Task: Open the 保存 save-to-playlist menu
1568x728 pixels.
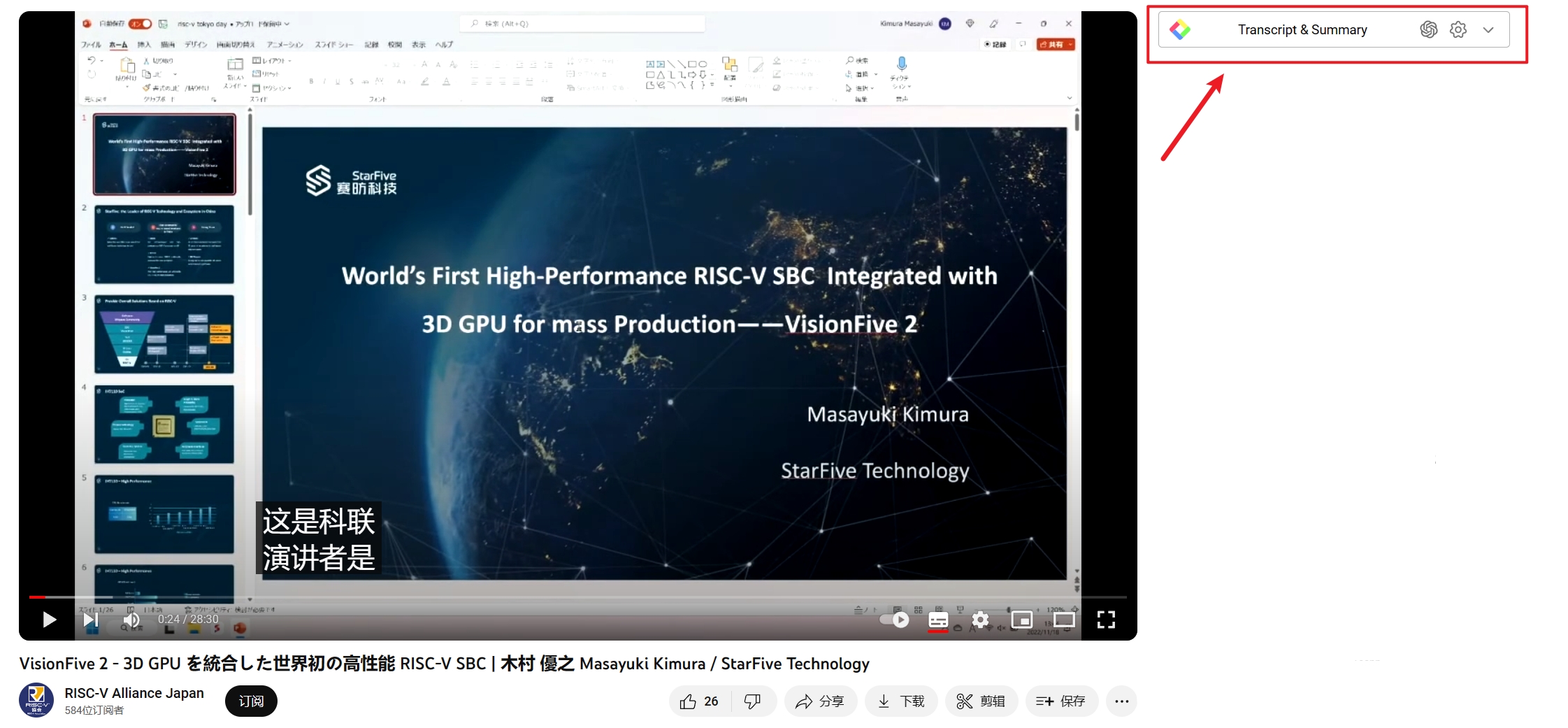Action: tap(1061, 701)
